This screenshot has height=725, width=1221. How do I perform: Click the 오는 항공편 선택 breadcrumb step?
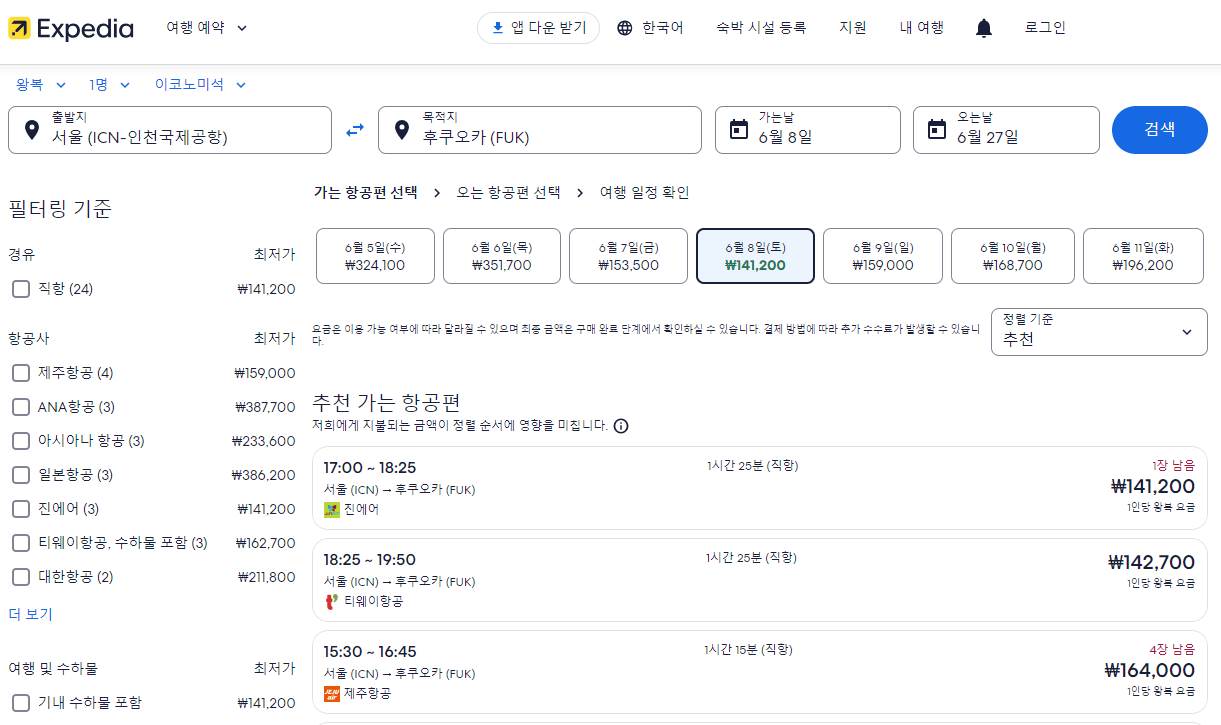pos(508,193)
